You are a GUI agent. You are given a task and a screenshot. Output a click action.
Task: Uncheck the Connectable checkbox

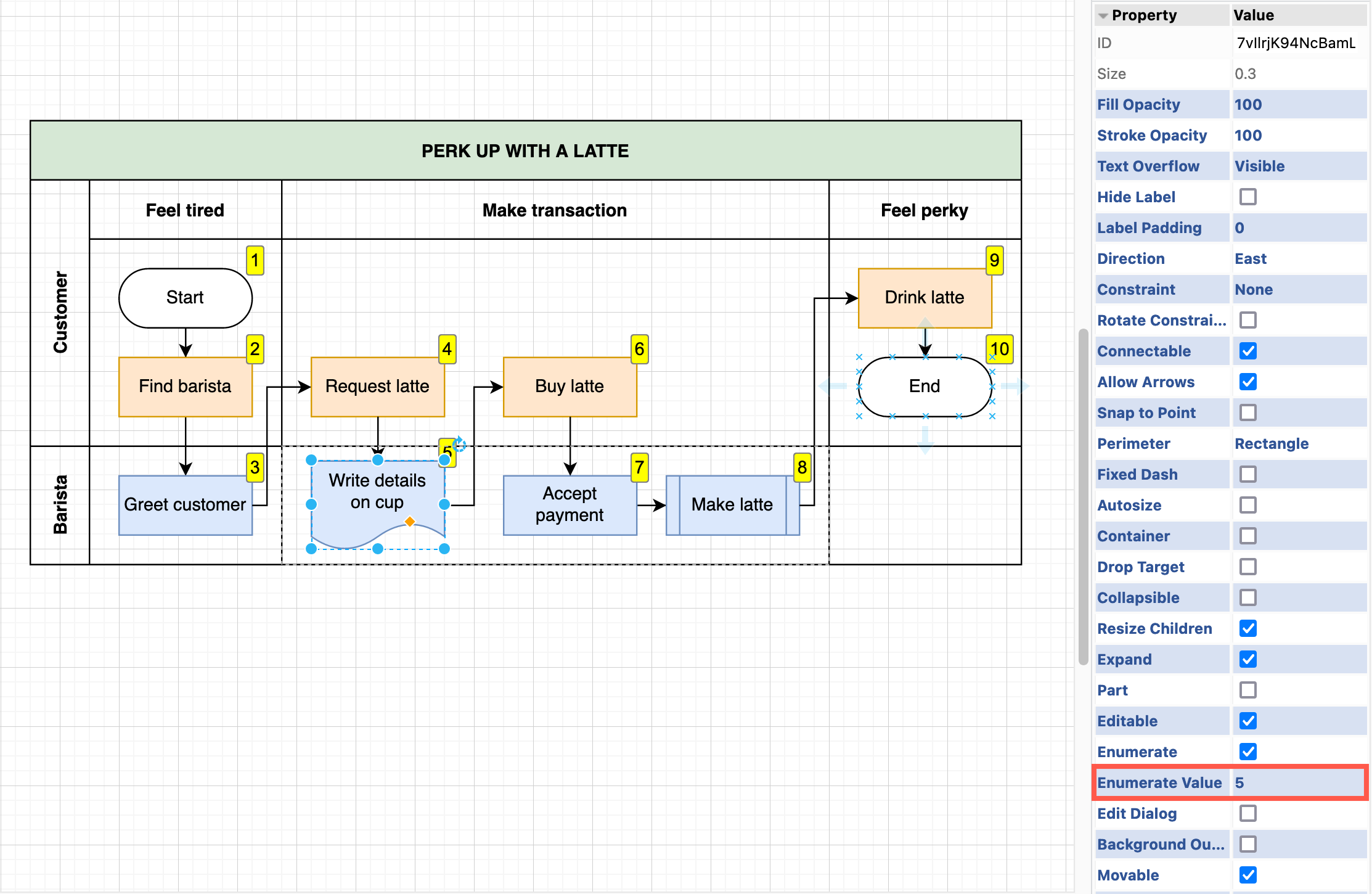(x=1247, y=351)
